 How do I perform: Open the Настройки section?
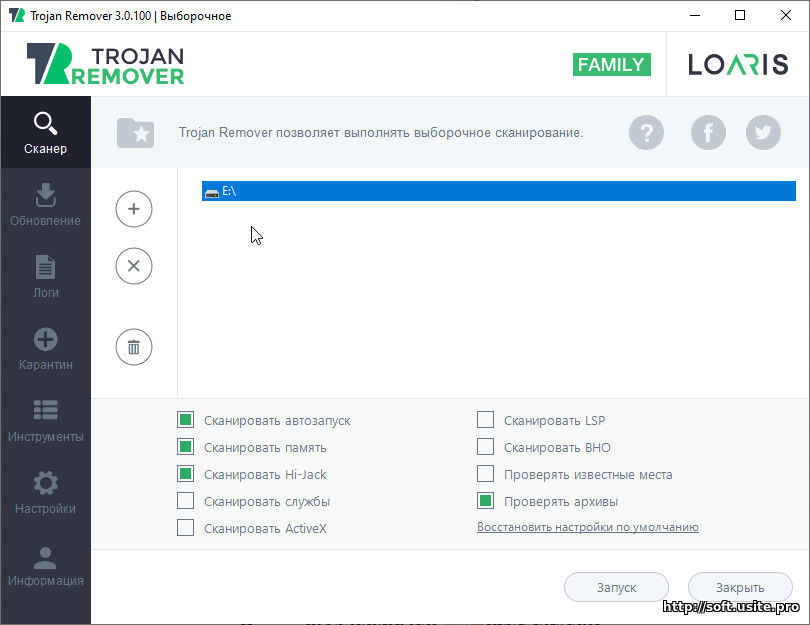45,493
